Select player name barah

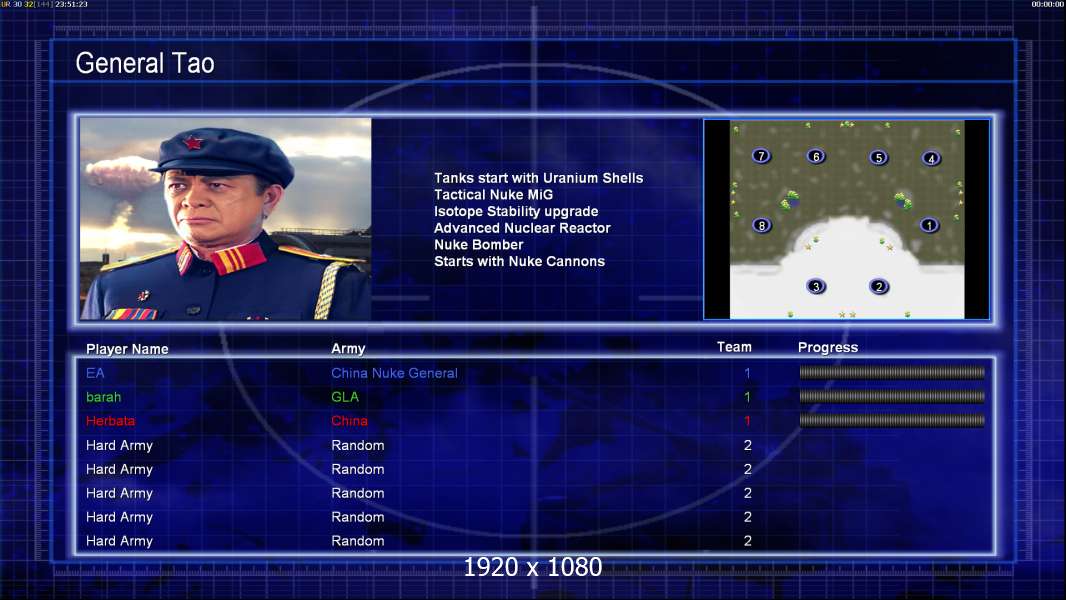click(x=103, y=397)
